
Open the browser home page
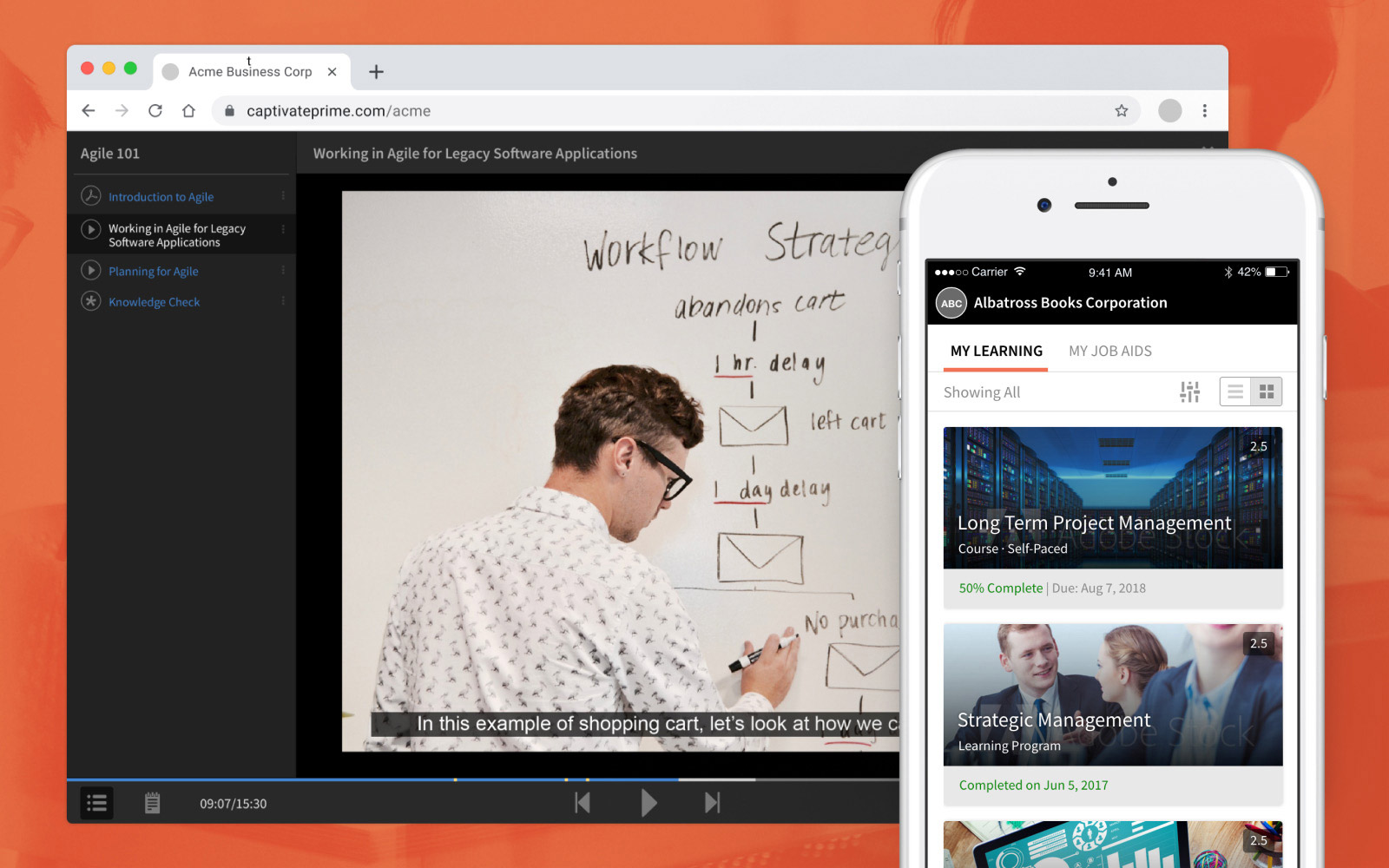188,111
